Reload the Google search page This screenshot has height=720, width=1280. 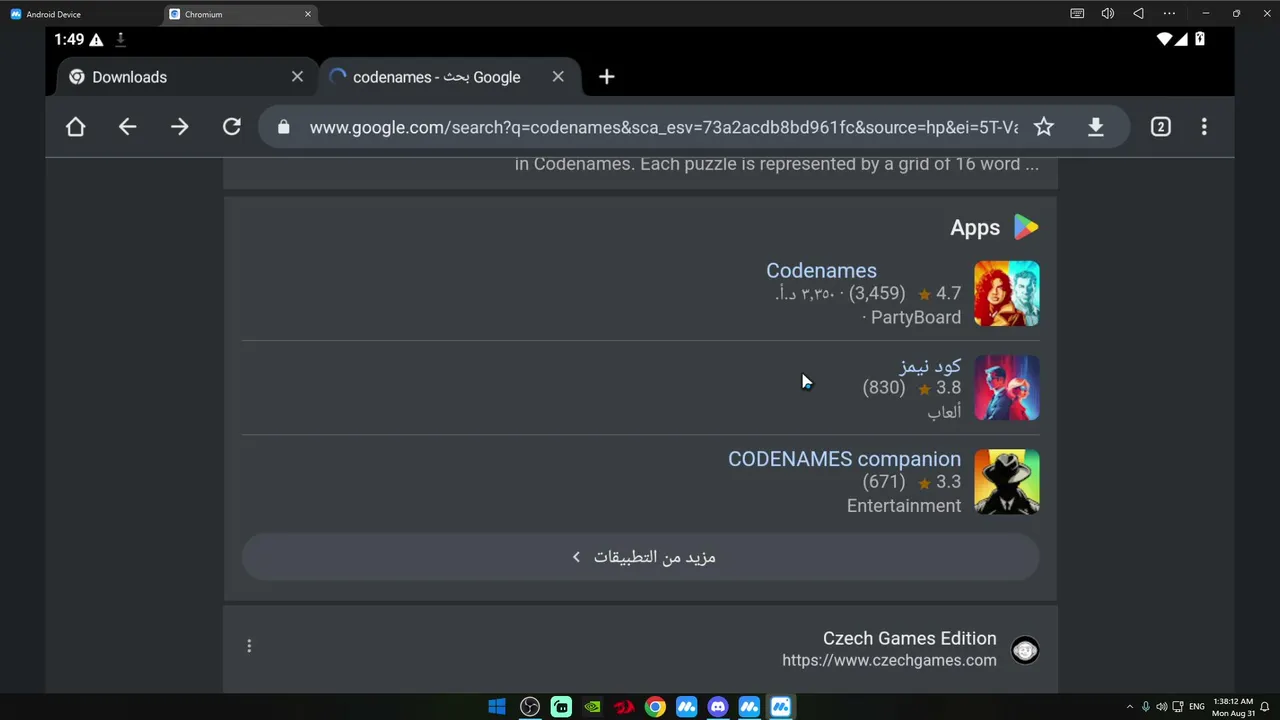click(232, 127)
